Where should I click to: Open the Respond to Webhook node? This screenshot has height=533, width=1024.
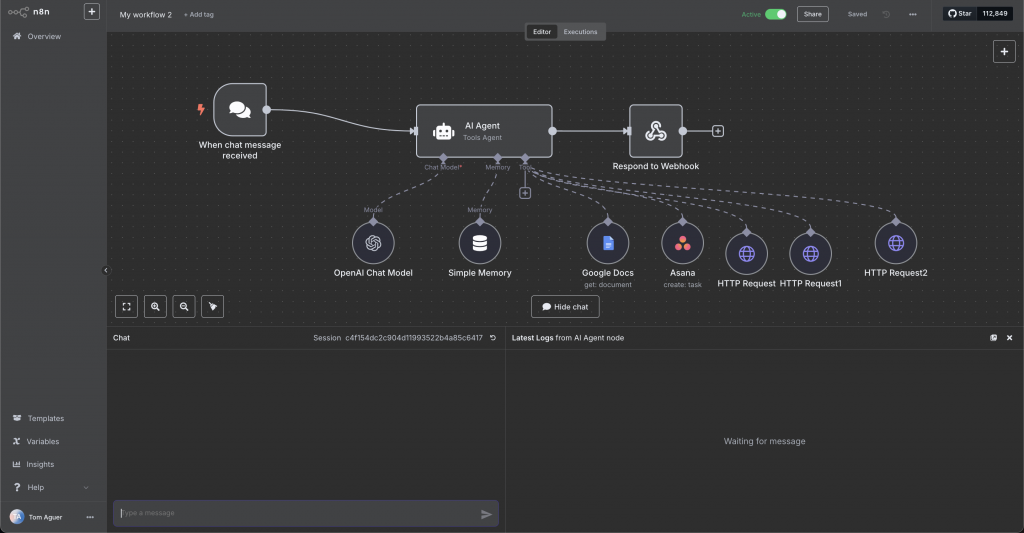(655, 131)
